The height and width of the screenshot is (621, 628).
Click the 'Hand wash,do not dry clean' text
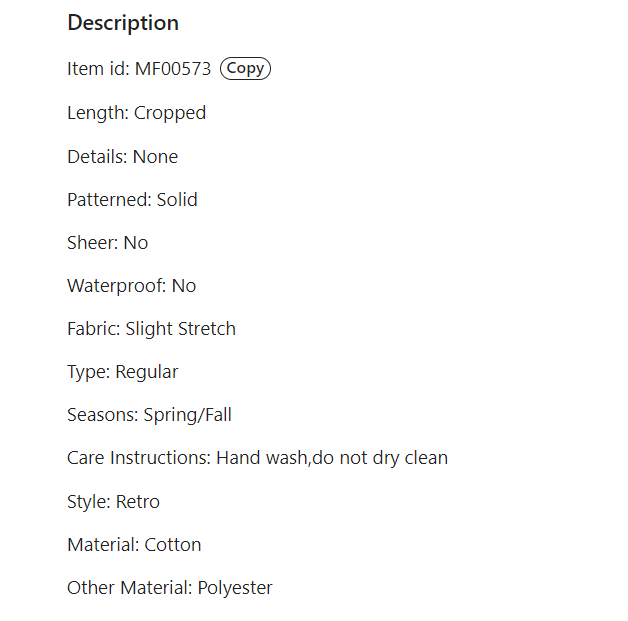(x=332, y=458)
